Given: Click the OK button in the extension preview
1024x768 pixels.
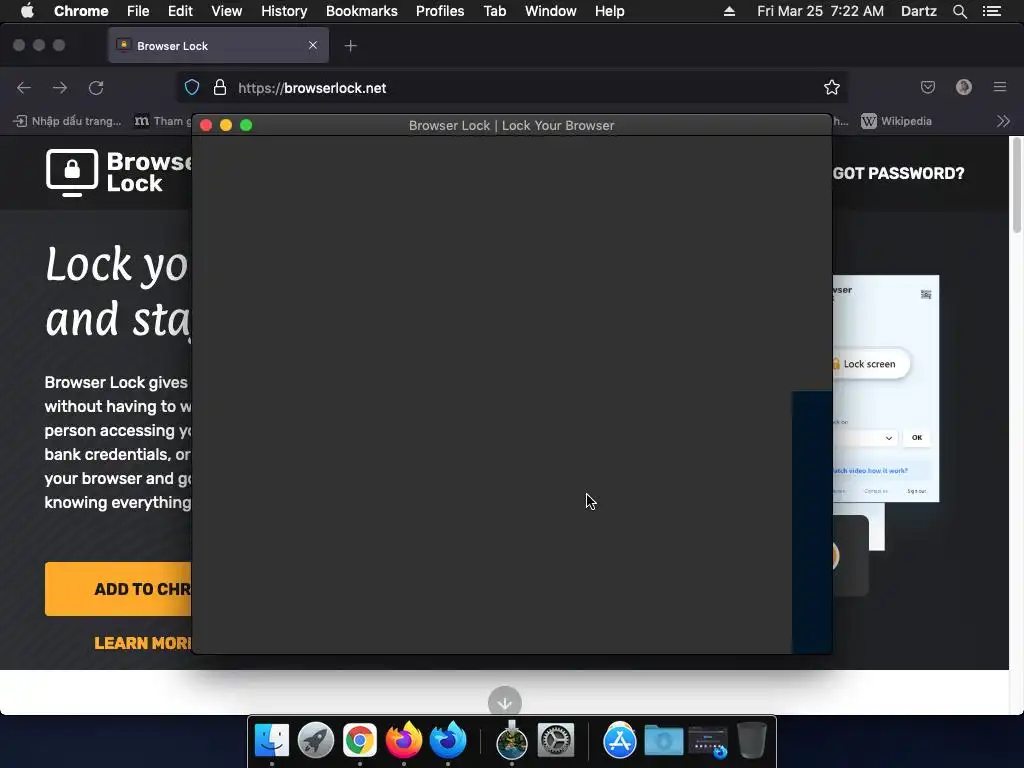Looking at the screenshot, I should [x=917, y=438].
